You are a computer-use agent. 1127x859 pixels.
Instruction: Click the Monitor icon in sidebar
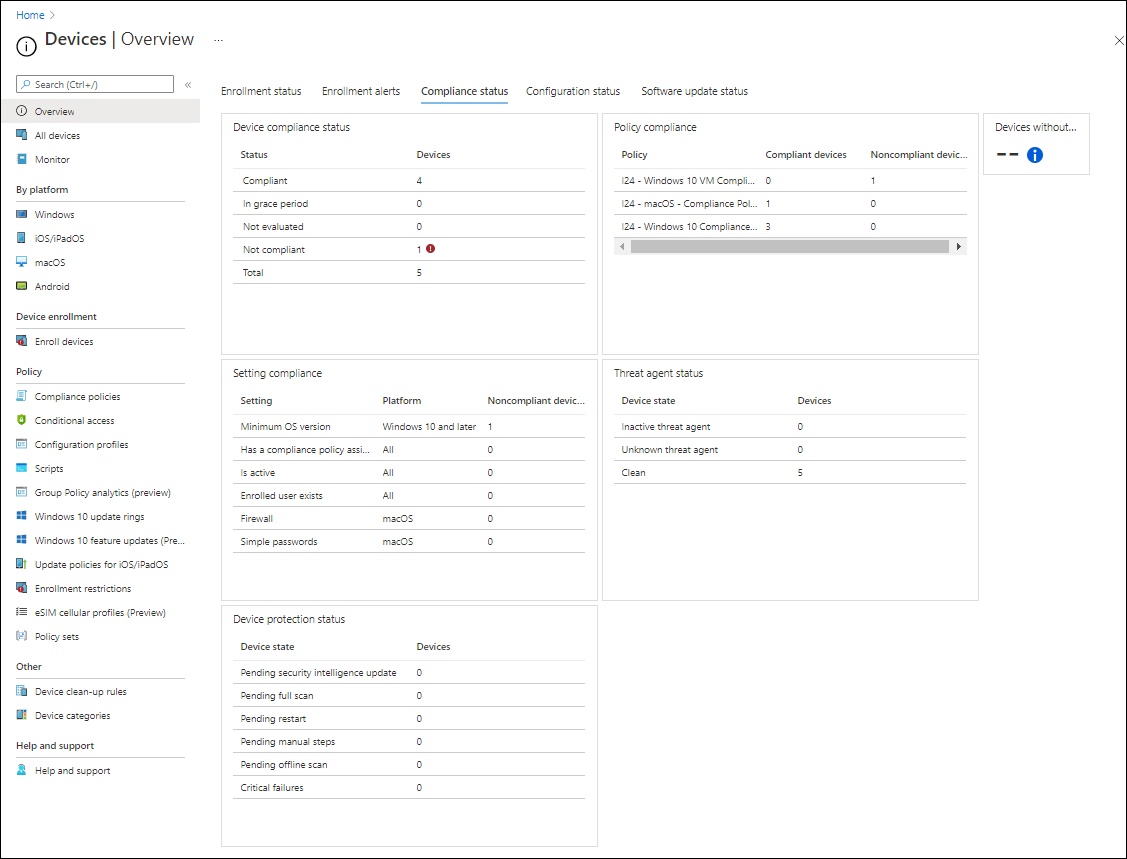[22, 160]
